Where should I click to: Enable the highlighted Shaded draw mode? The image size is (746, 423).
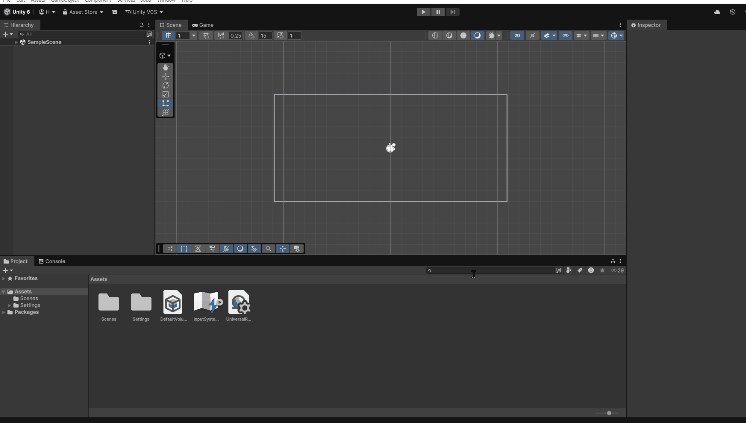click(x=477, y=35)
